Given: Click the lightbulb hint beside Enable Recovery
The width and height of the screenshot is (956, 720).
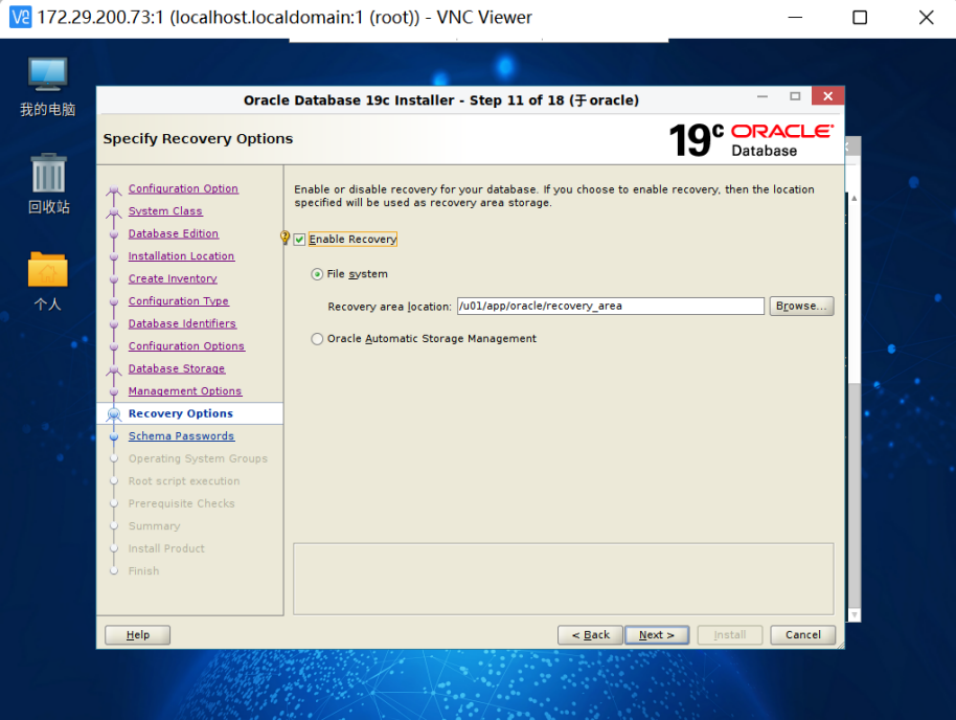Looking at the screenshot, I should [x=285, y=238].
